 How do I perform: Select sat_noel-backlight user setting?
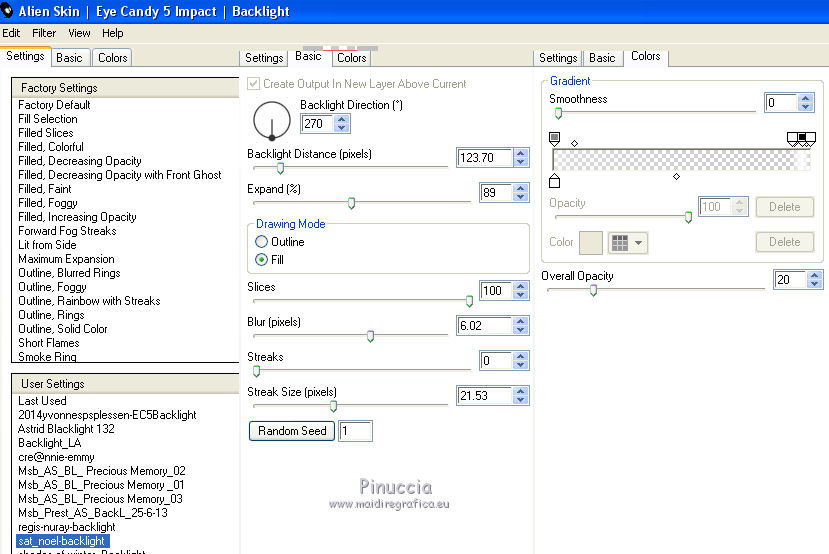point(62,541)
